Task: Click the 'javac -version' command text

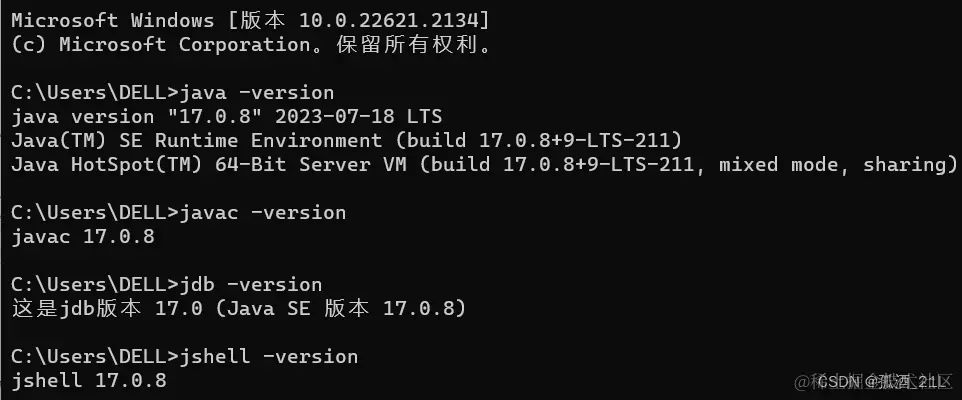Action: (263, 213)
